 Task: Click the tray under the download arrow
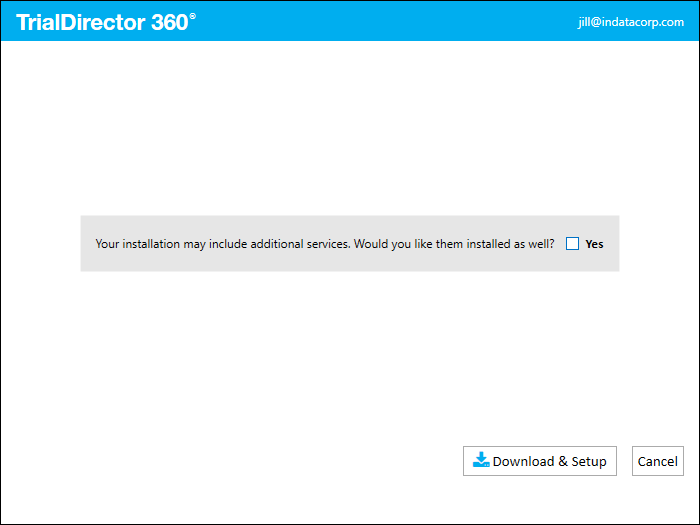point(481,464)
